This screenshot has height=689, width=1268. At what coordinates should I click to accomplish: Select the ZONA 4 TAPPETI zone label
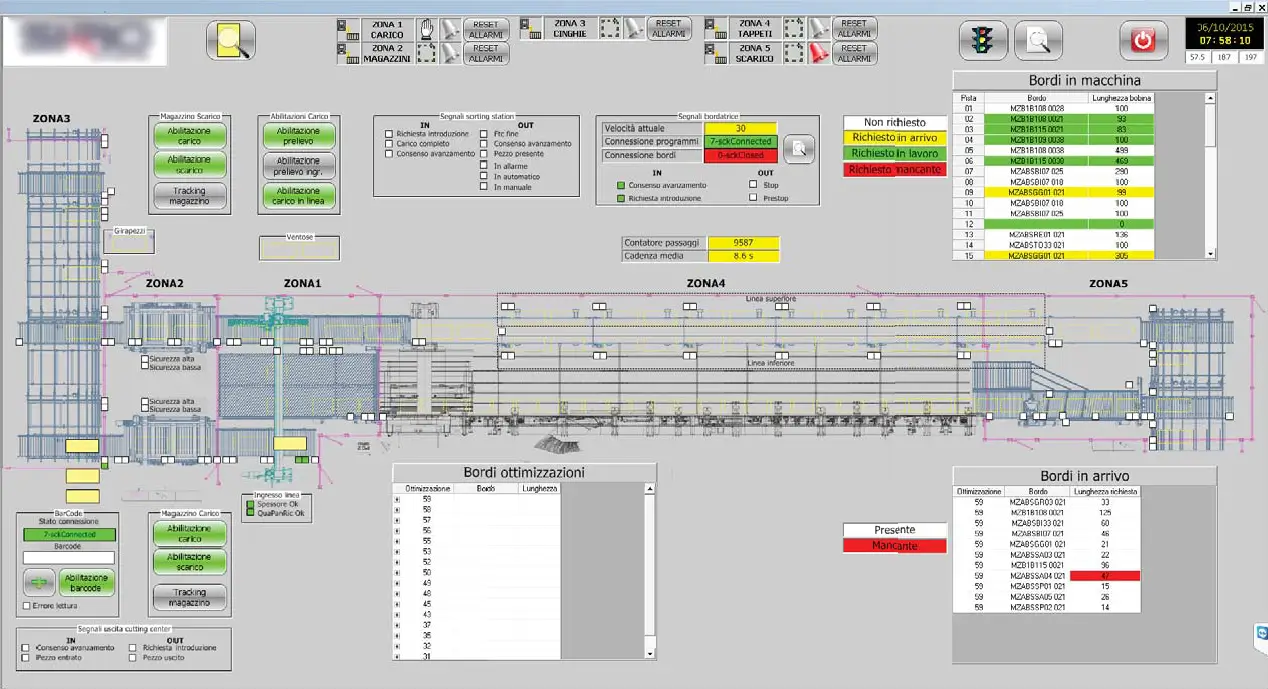[x=754, y=28]
